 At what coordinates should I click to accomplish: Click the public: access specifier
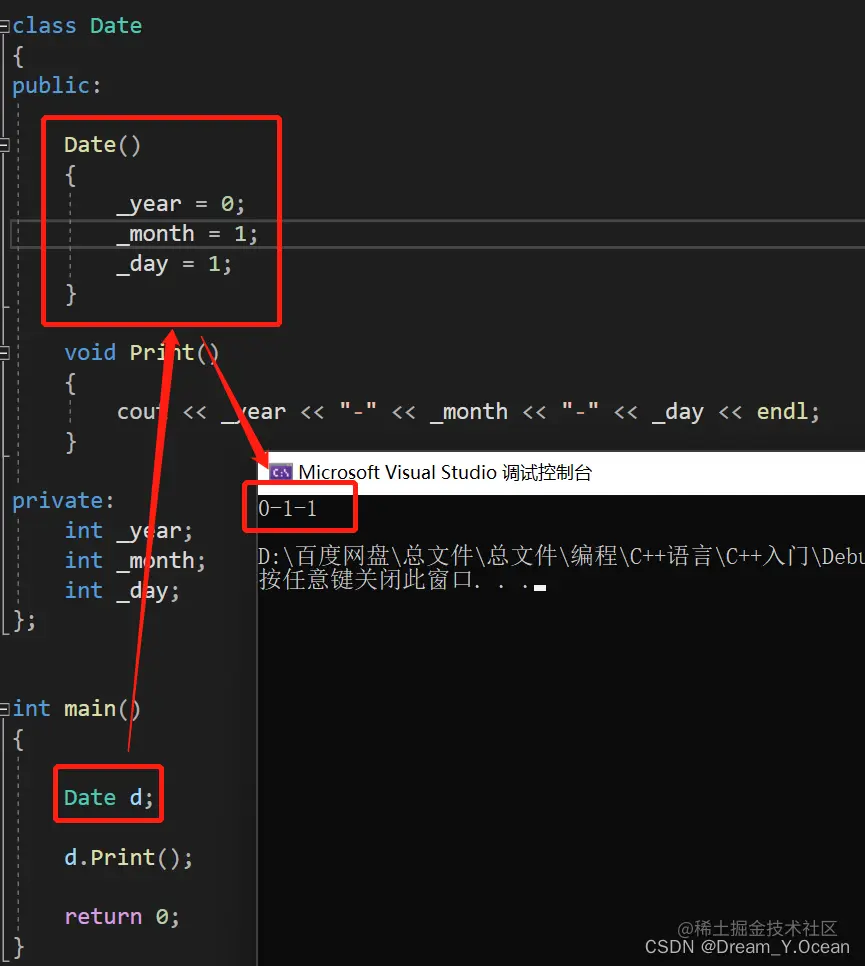56,86
